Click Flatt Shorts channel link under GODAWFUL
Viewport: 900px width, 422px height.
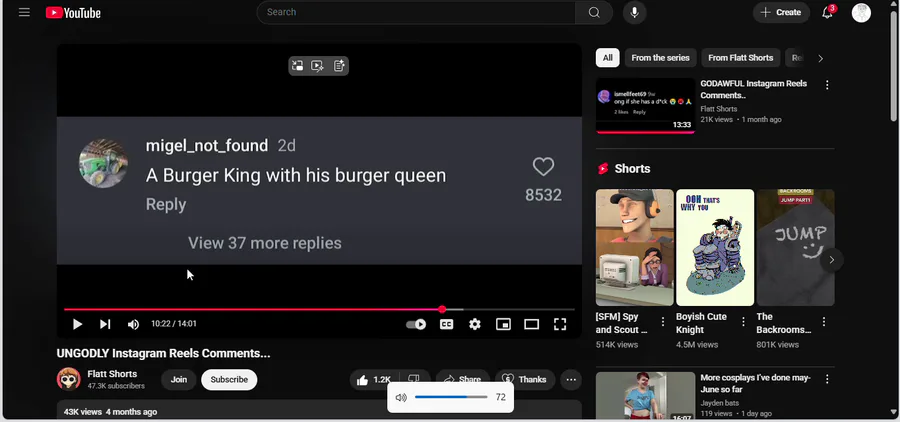click(719, 109)
